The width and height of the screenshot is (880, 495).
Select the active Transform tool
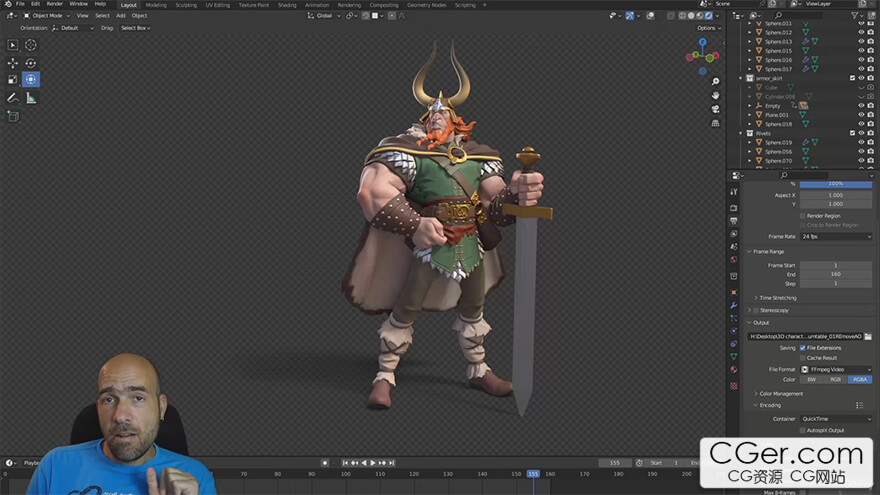[30, 80]
